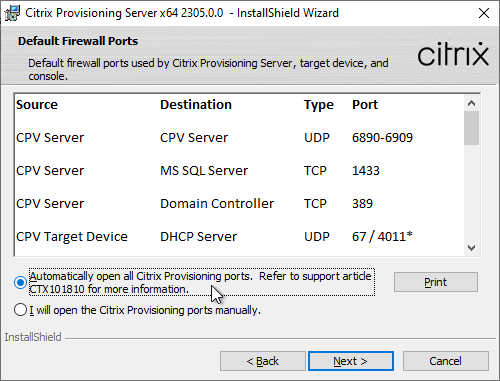Click the Port column header
Viewport: 500px width, 381px height.
click(365, 105)
